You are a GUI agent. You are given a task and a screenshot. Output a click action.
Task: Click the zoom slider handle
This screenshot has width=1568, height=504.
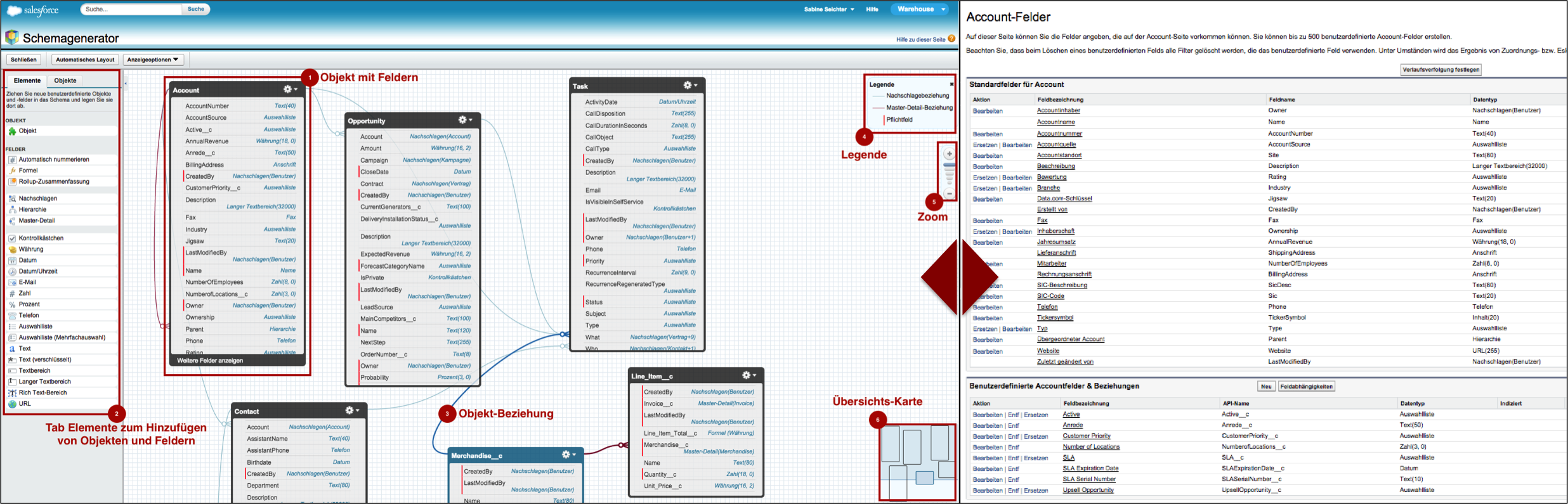[x=949, y=165]
